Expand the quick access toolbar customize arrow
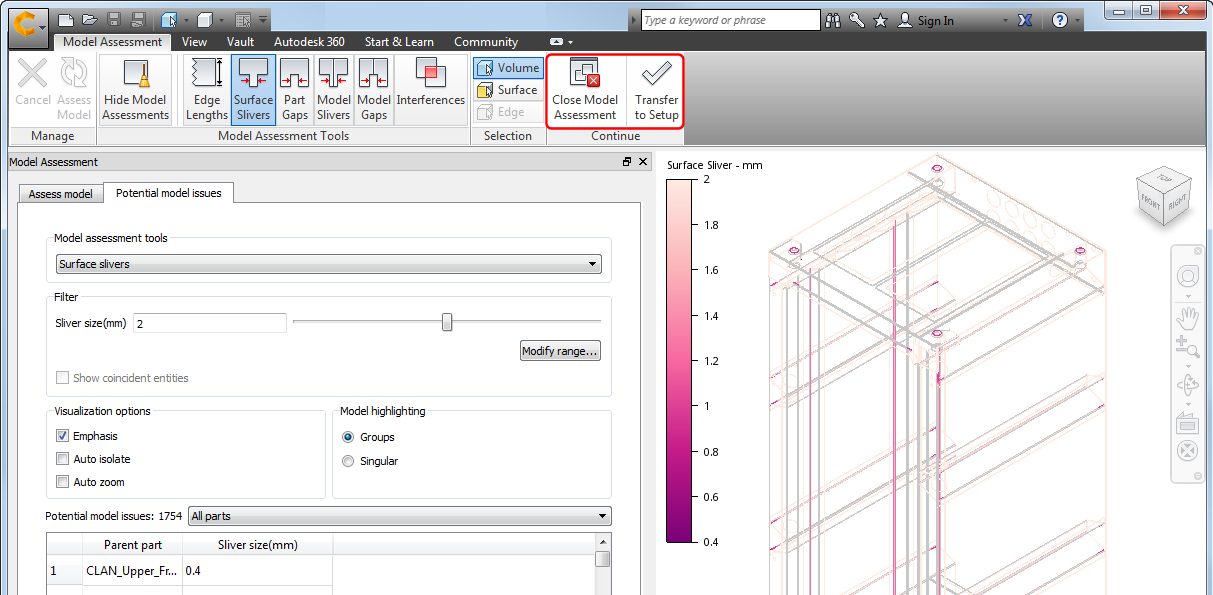 263,20
